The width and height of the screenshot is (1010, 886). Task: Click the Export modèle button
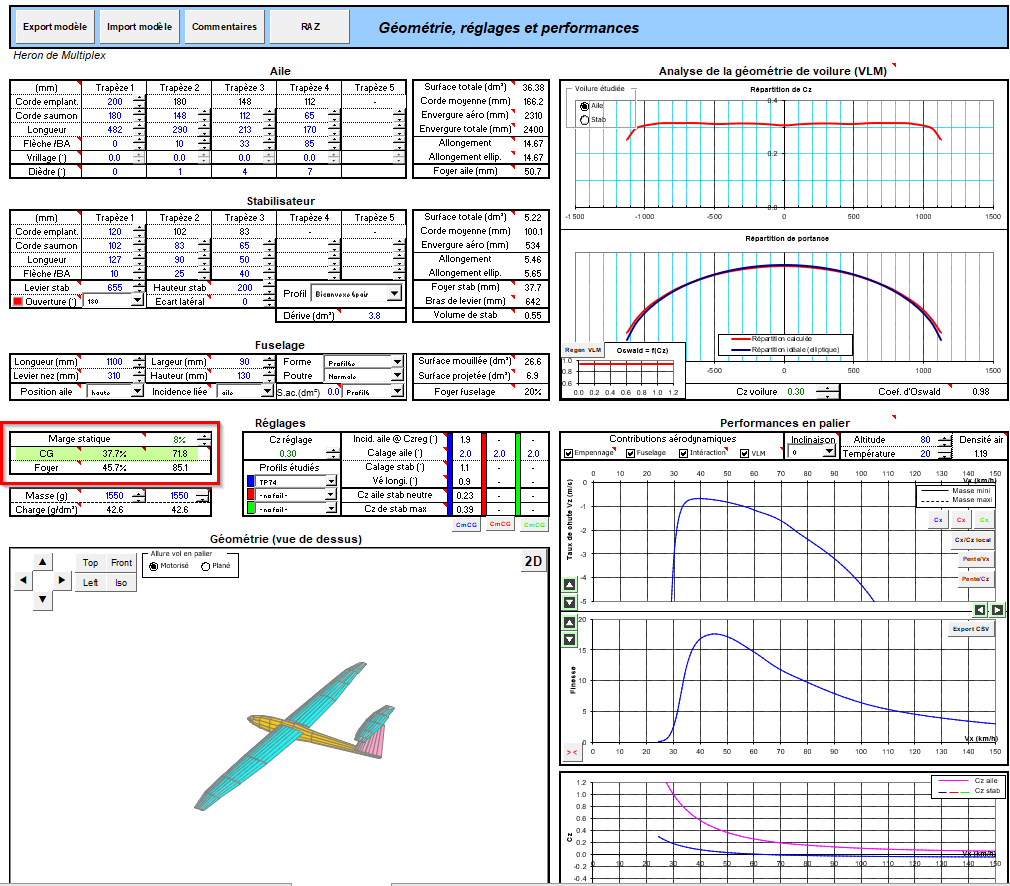pyautogui.click(x=54, y=27)
